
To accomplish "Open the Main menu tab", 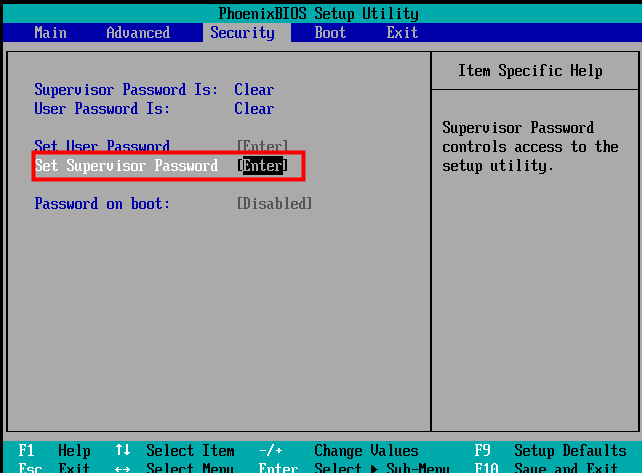I will [50, 33].
